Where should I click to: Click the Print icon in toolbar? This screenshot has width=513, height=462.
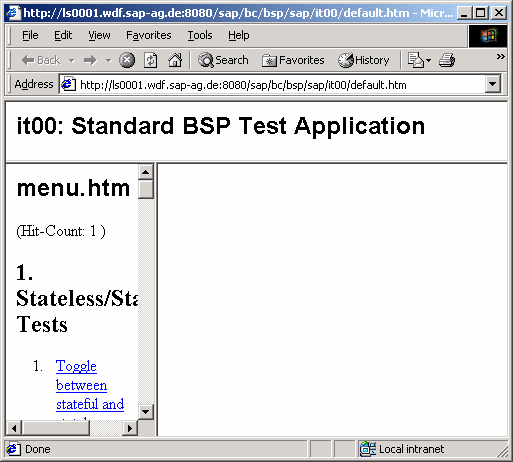tap(447, 60)
